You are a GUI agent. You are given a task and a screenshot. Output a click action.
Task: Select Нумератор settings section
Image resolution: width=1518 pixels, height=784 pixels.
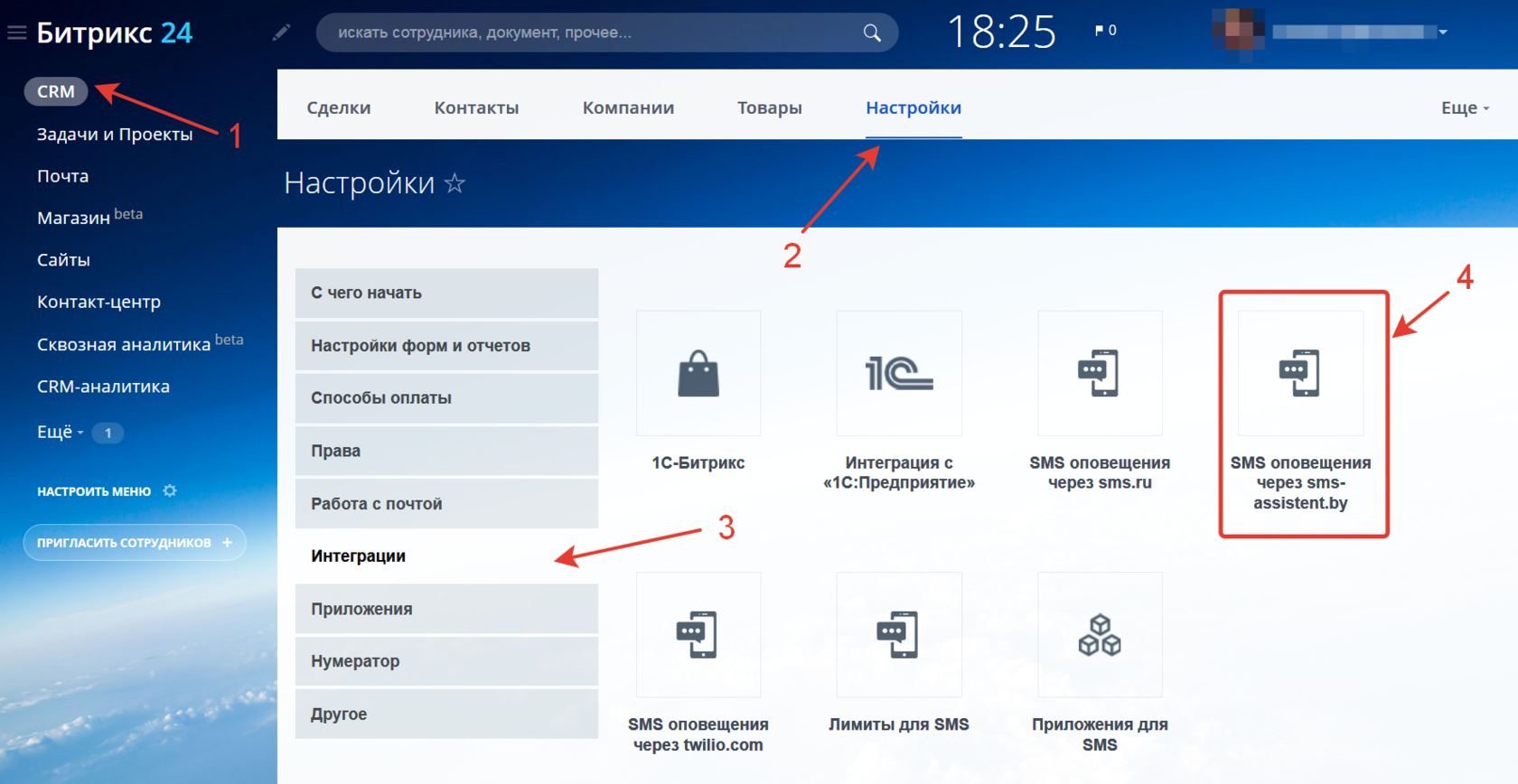pos(446,661)
